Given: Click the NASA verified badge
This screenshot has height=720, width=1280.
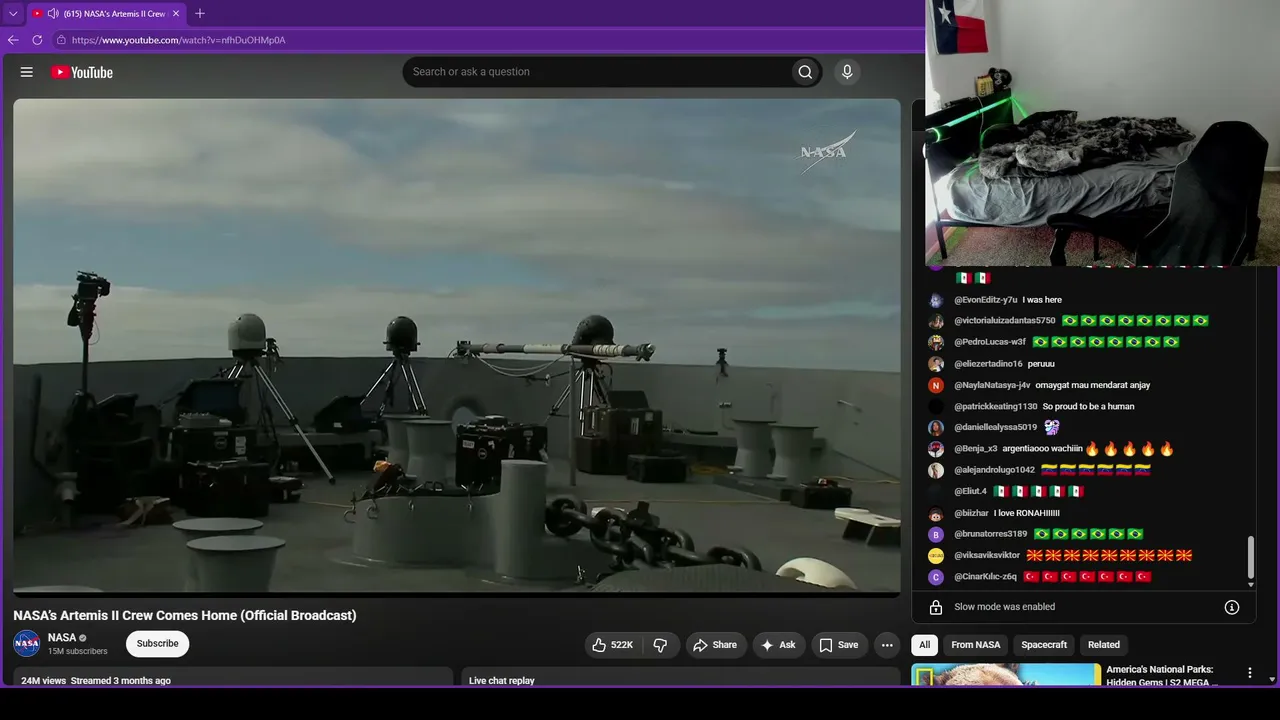Looking at the screenshot, I should [x=83, y=638].
